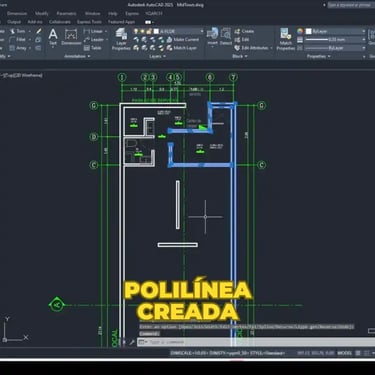Image resolution: width=375 pixels, height=375 pixels.
Task: Open the Parametric menu
Action: [x=66, y=14]
